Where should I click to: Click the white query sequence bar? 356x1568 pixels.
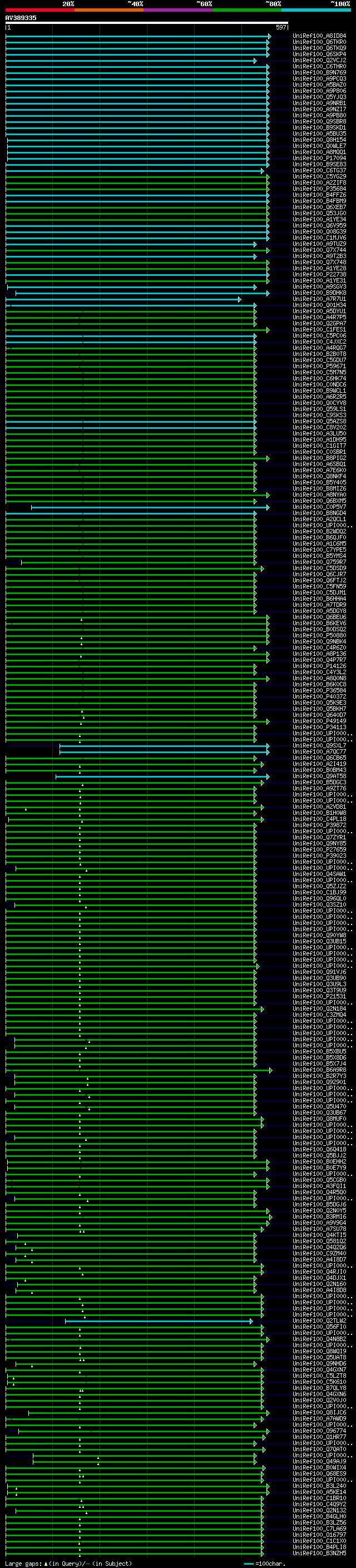coord(147,22)
